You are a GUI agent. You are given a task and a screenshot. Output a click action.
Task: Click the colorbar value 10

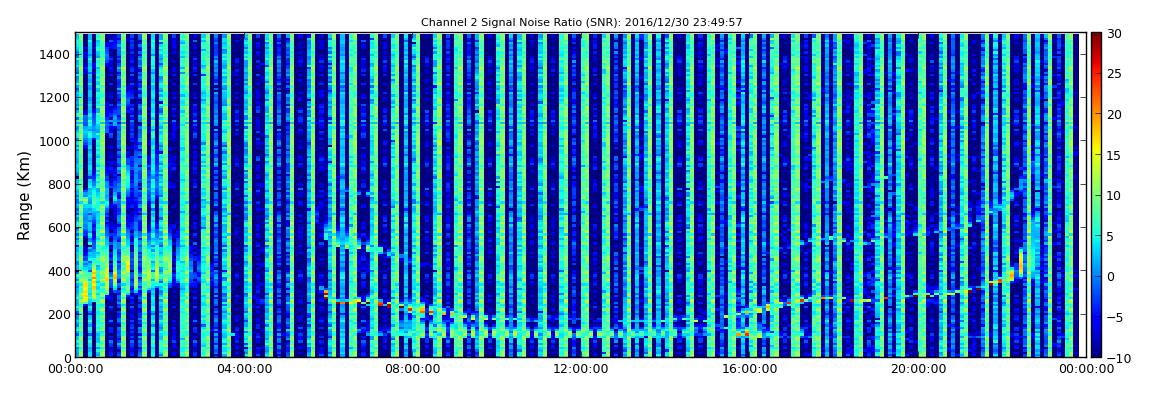tap(1114, 195)
